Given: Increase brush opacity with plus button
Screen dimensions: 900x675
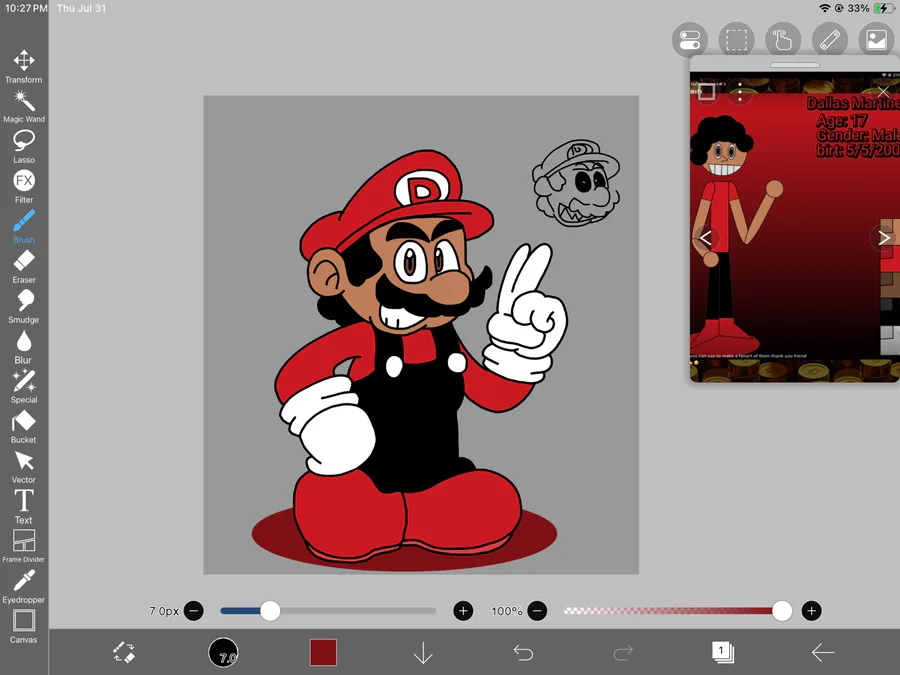Looking at the screenshot, I should click(811, 611).
